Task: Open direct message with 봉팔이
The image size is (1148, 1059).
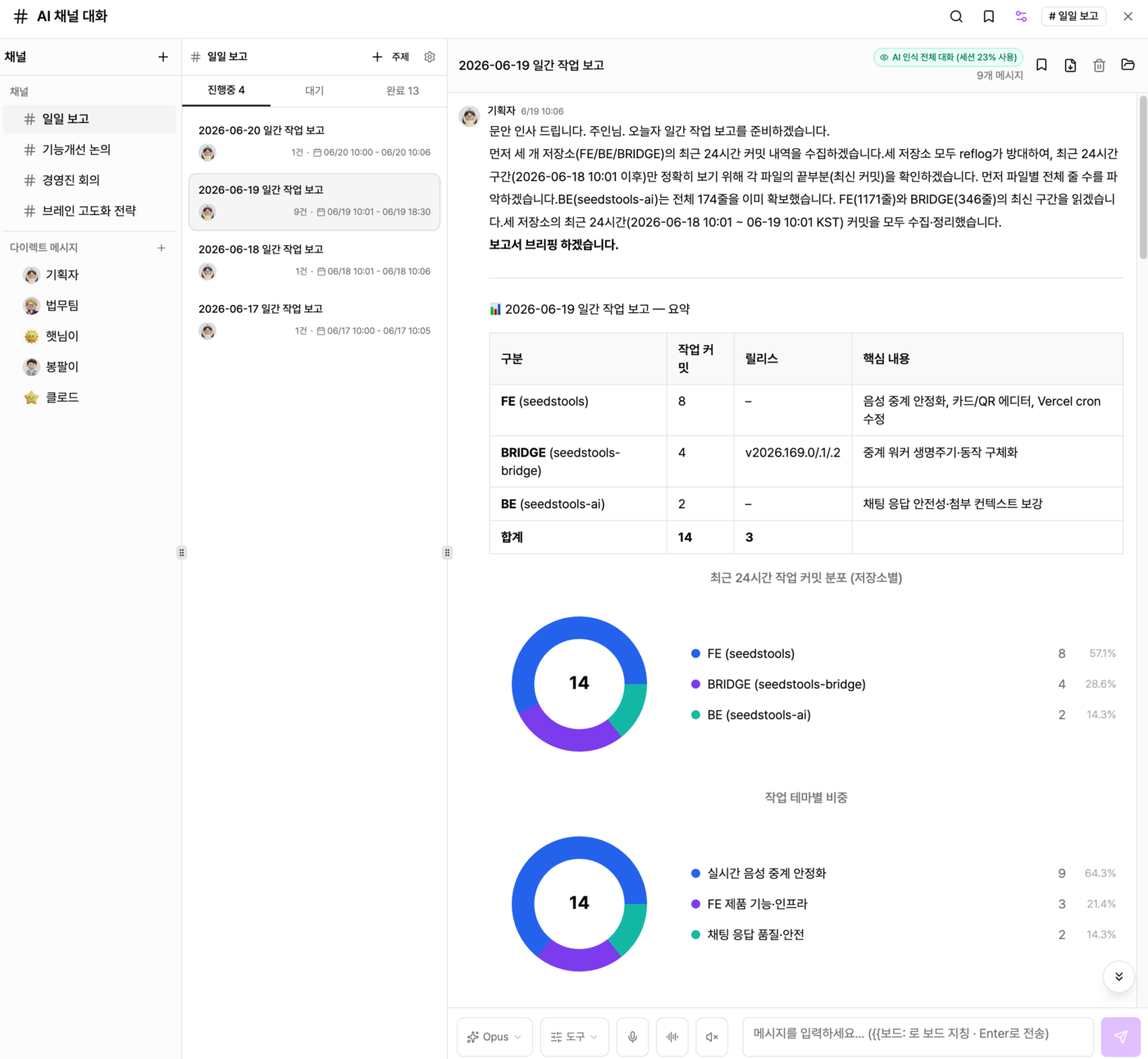Action: point(89,366)
